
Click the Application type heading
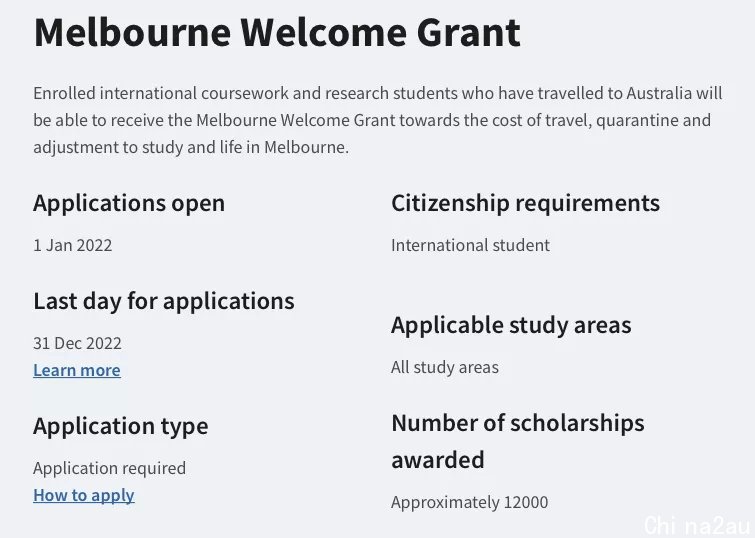coord(121,426)
